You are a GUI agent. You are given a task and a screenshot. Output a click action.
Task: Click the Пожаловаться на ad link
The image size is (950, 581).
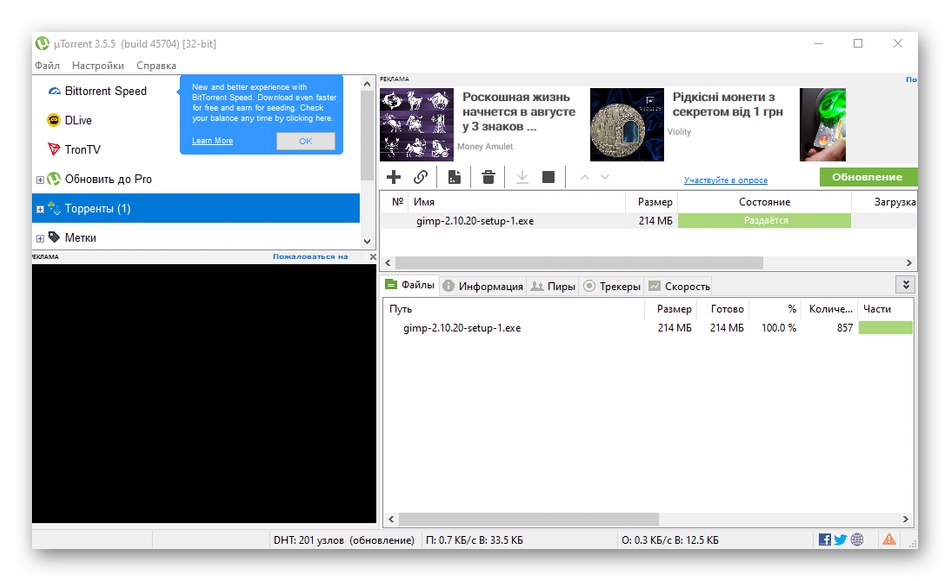tap(310, 256)
